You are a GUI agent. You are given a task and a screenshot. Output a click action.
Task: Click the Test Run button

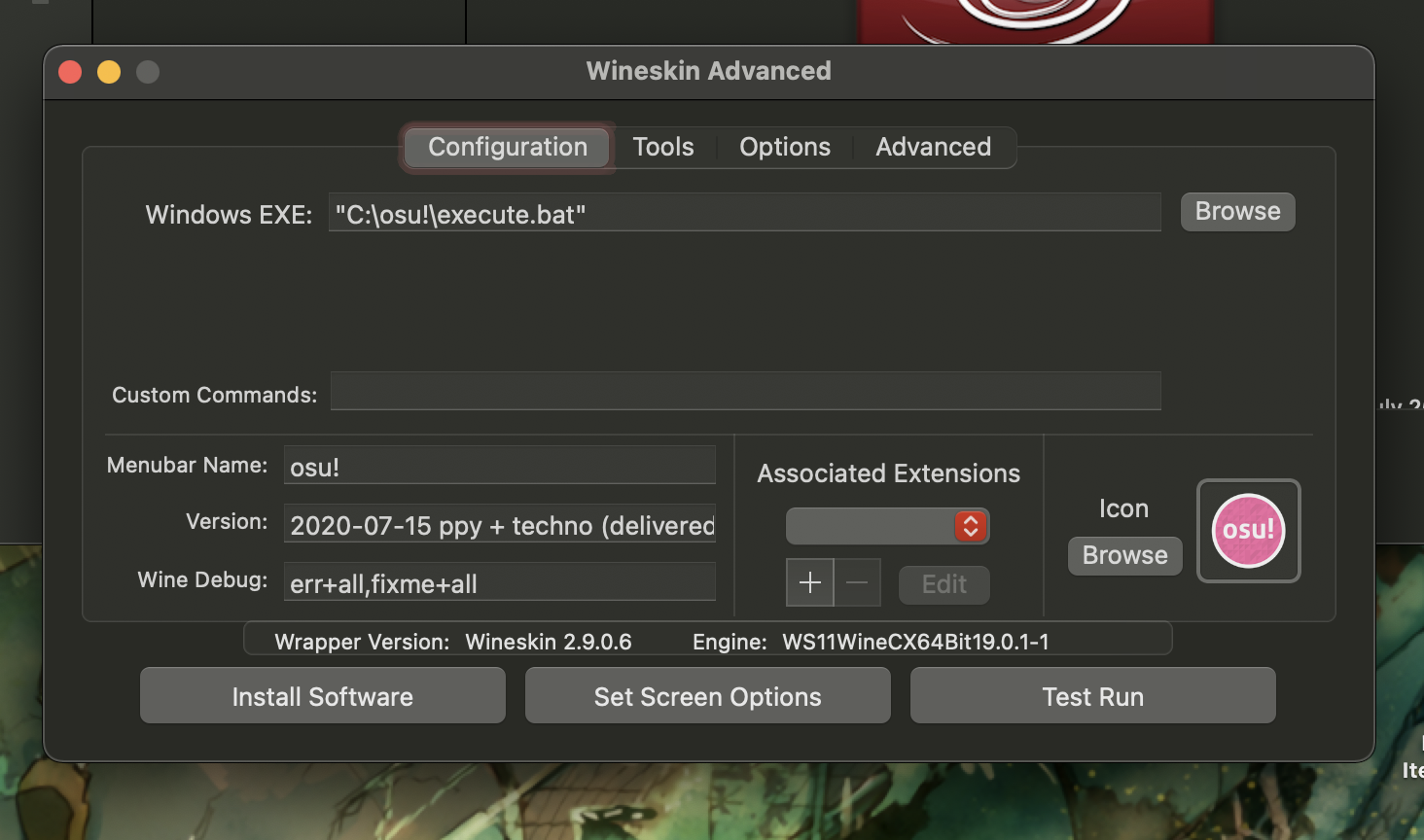pos(1093,696)
